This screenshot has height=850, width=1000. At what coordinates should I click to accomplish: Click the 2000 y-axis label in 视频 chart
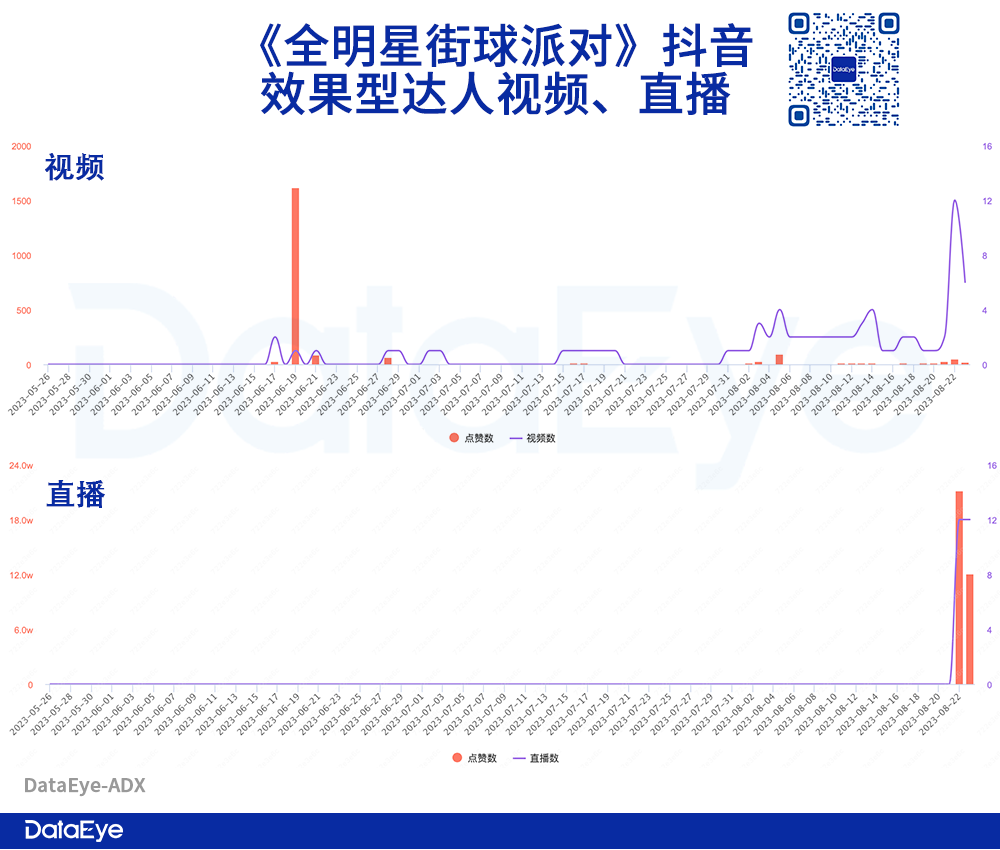tap(21, 146)
